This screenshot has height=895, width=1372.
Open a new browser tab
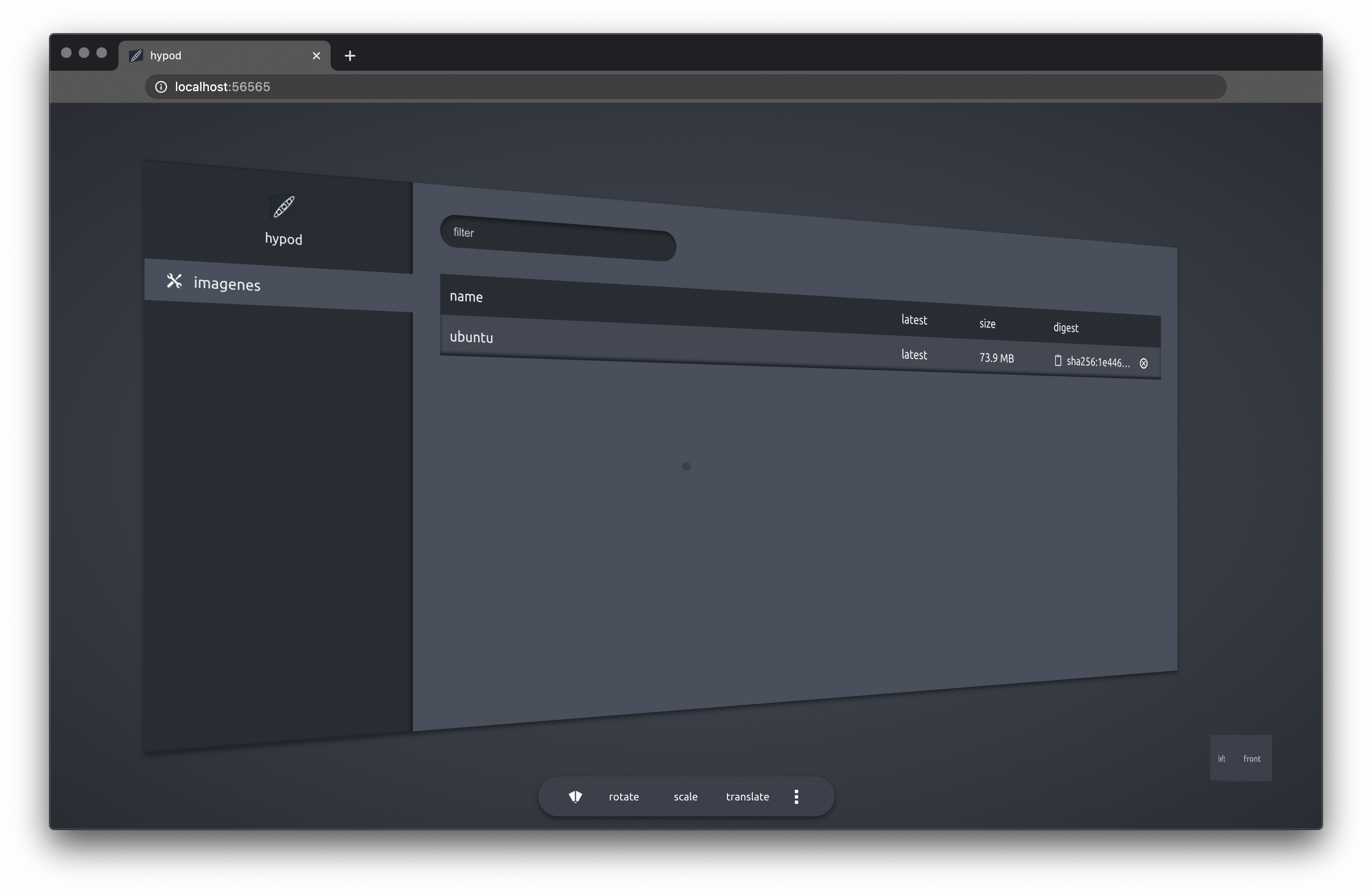[x=350, y=56]
